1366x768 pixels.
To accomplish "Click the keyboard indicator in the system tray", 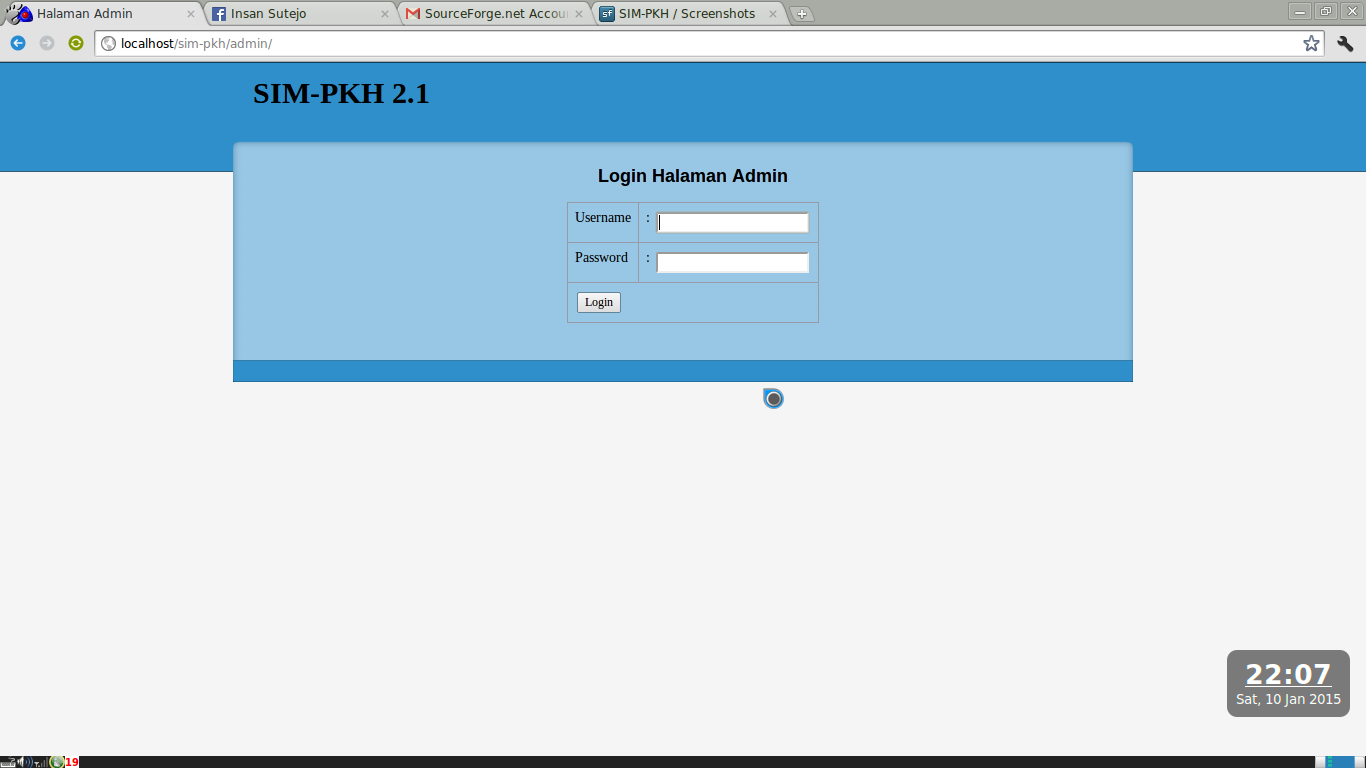I will 7,762.
